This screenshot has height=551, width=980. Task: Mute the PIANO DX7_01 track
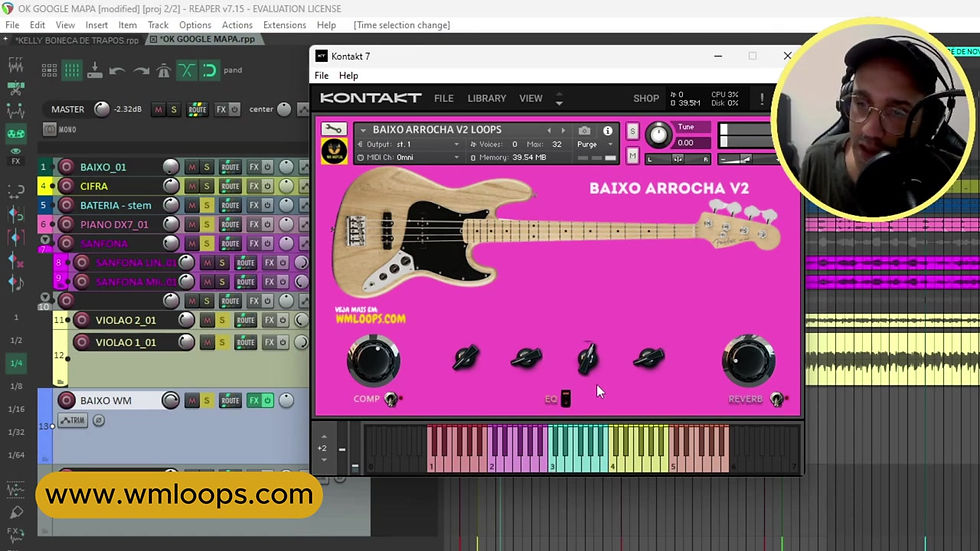(192, 224)
